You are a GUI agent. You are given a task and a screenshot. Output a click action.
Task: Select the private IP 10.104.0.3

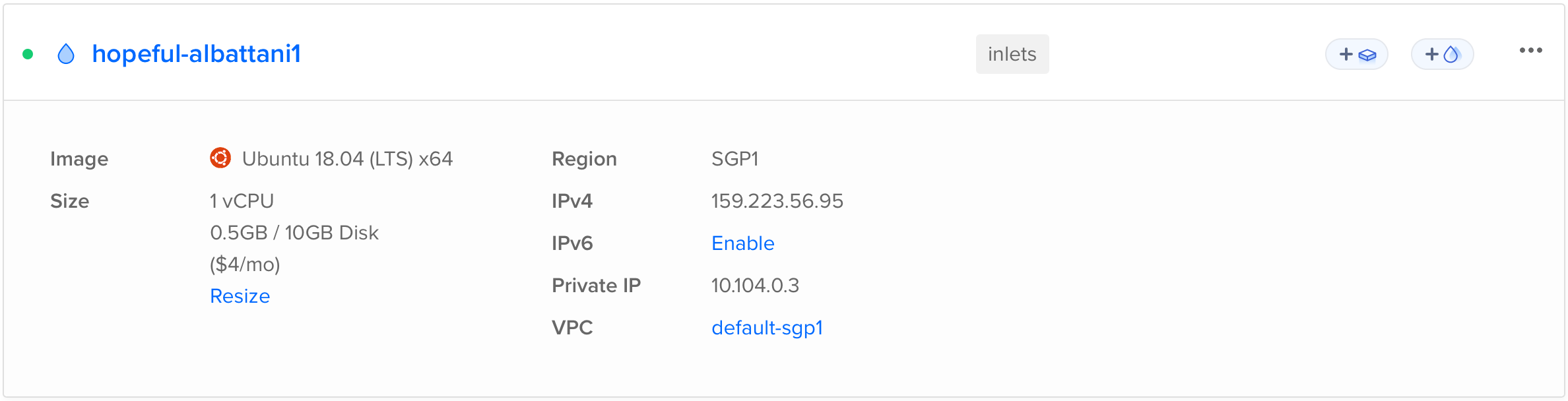tap(756, 285)
